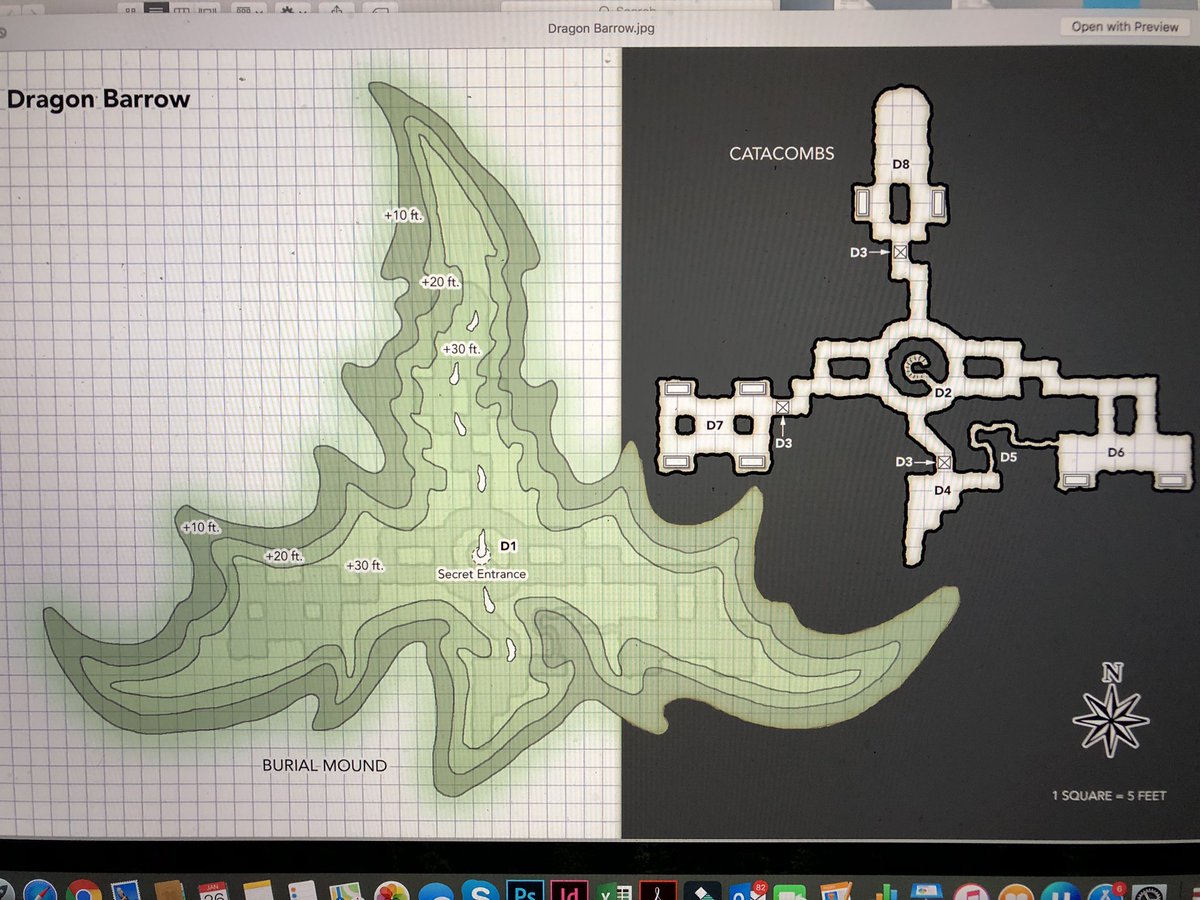Viewport: 1200px width, 900px height.
Task: Launch iTunes from the Dock
Action: point(965,889)
